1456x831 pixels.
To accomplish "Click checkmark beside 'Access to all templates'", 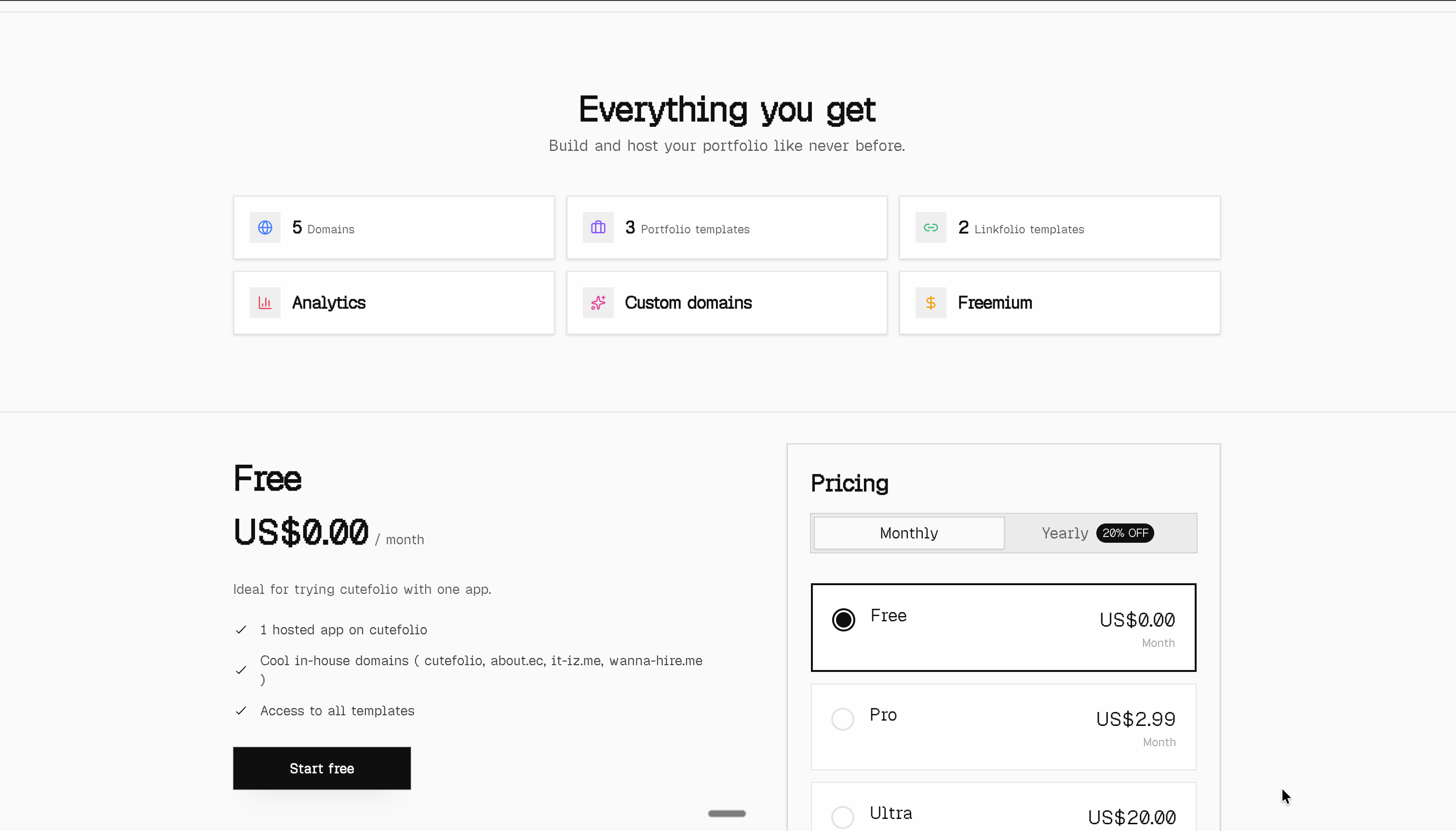I will [241, 710].
